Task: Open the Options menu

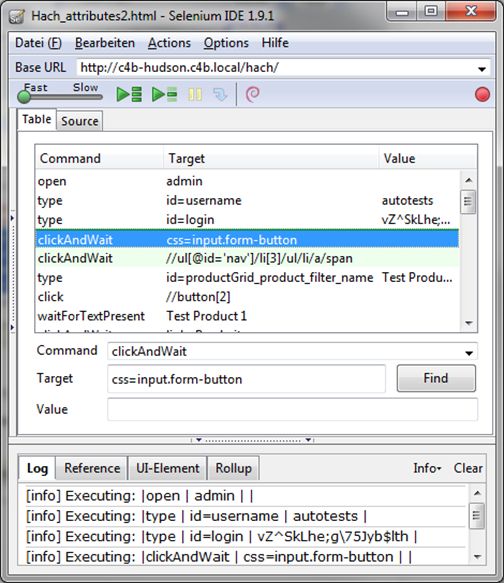Action: [226, 43]
